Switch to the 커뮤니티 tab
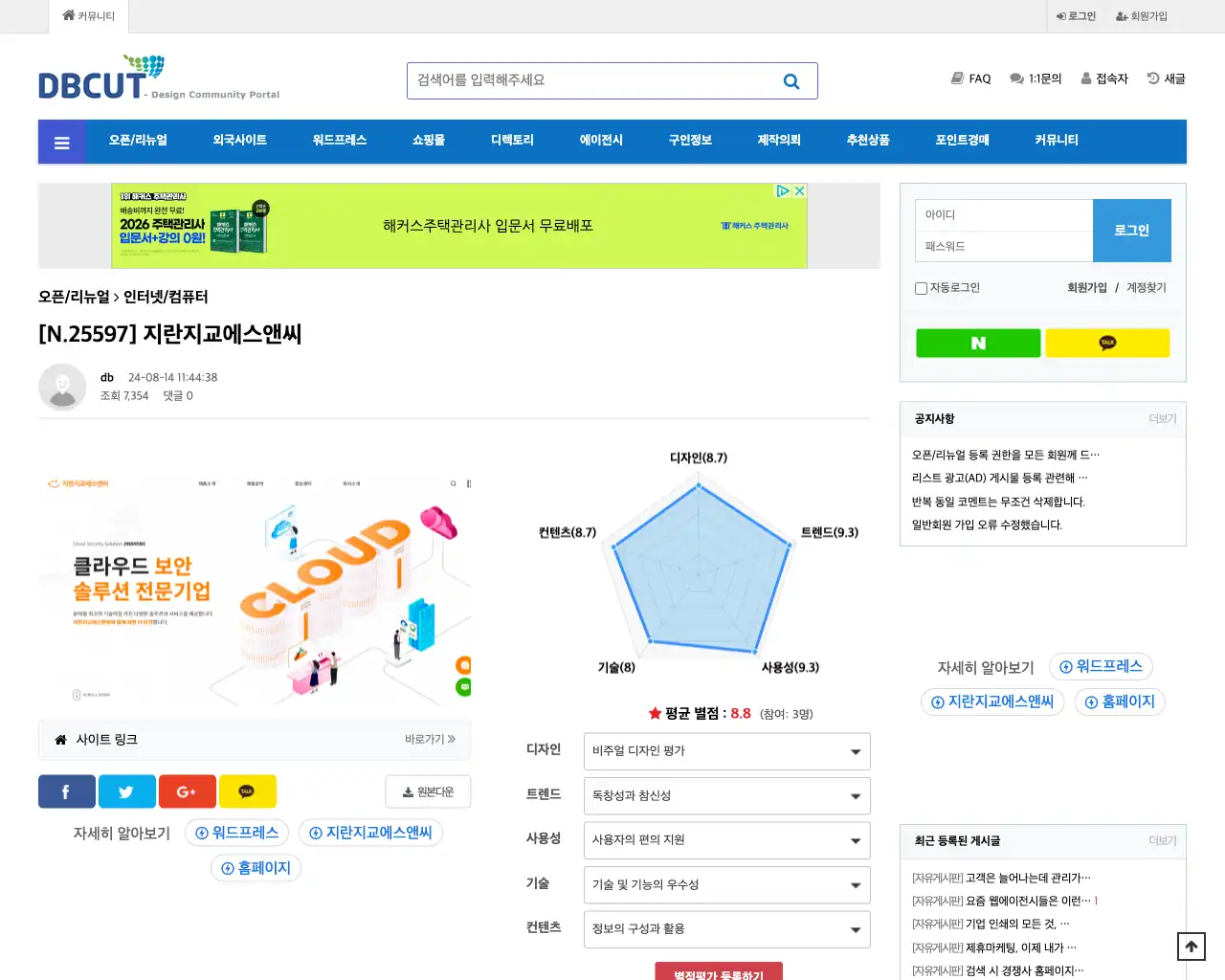The height and width of the screenshot is (980, 1225). (89, 16)
